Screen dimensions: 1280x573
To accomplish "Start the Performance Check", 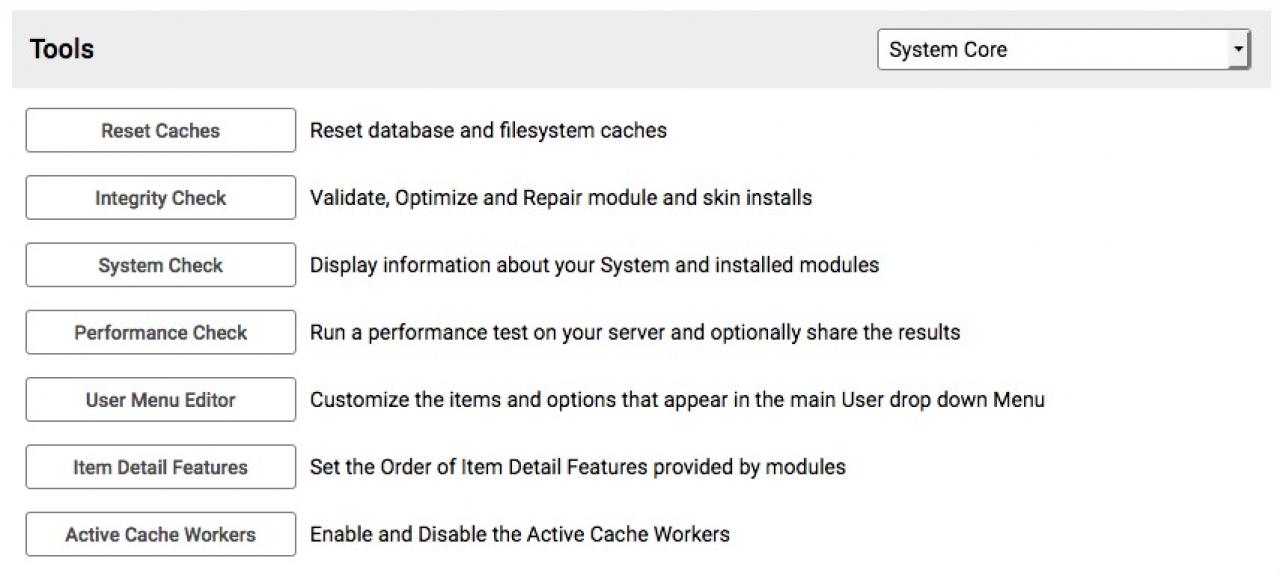I will click(x=160, y=333).
